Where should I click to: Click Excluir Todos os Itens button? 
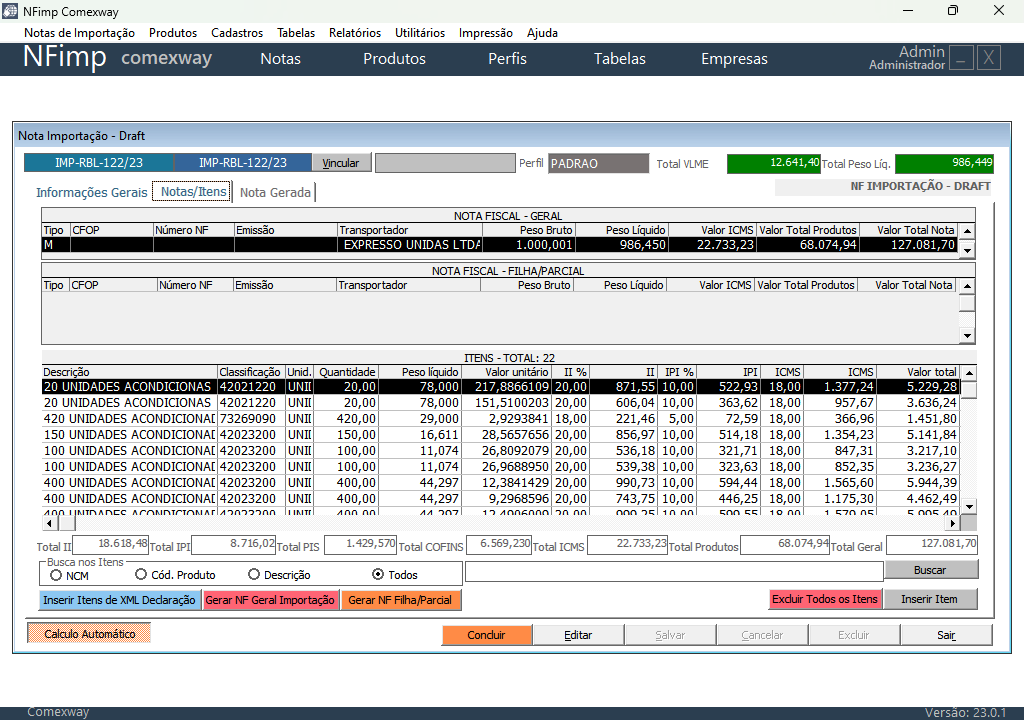[825, 599]
